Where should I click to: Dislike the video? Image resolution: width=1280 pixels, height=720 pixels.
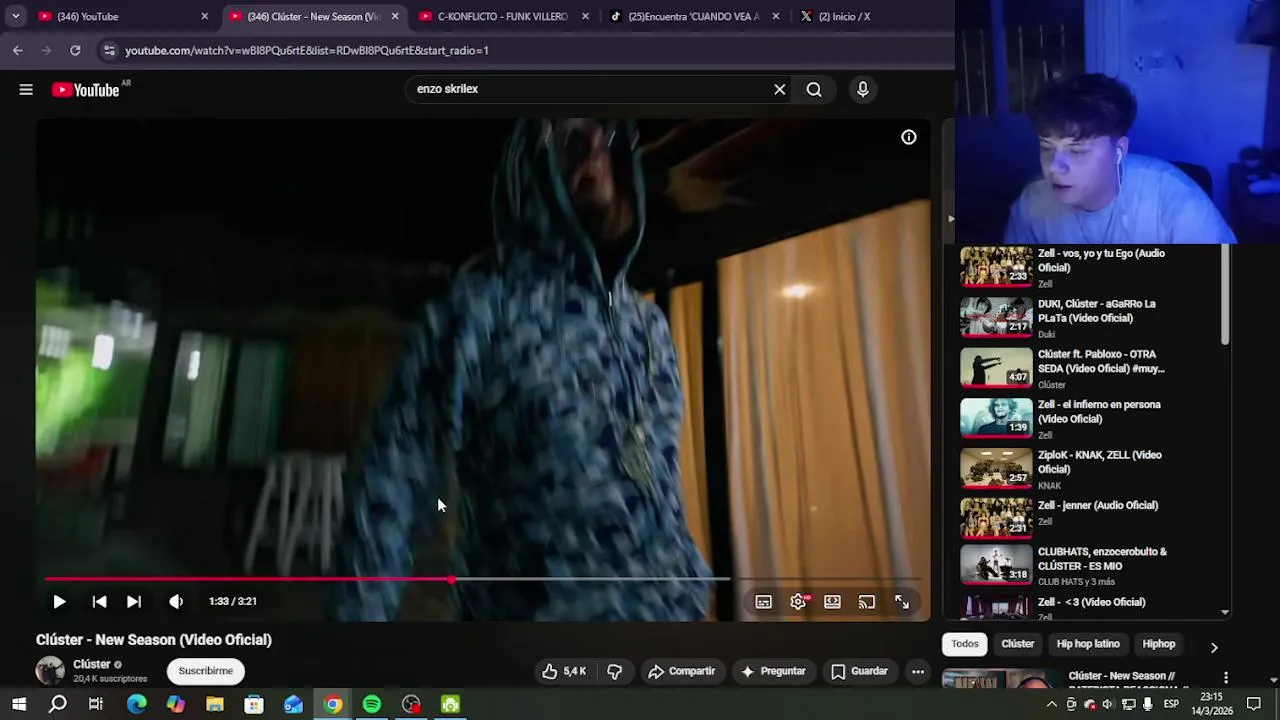(615, 672)
